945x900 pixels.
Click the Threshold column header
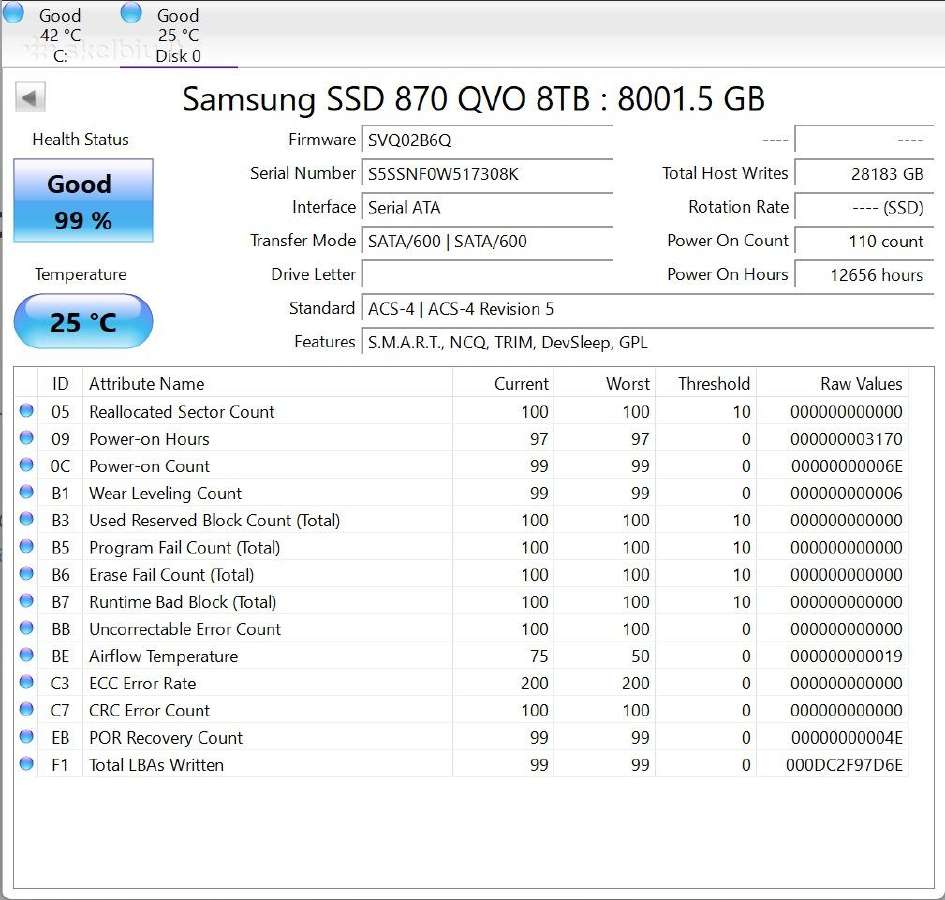706,384
